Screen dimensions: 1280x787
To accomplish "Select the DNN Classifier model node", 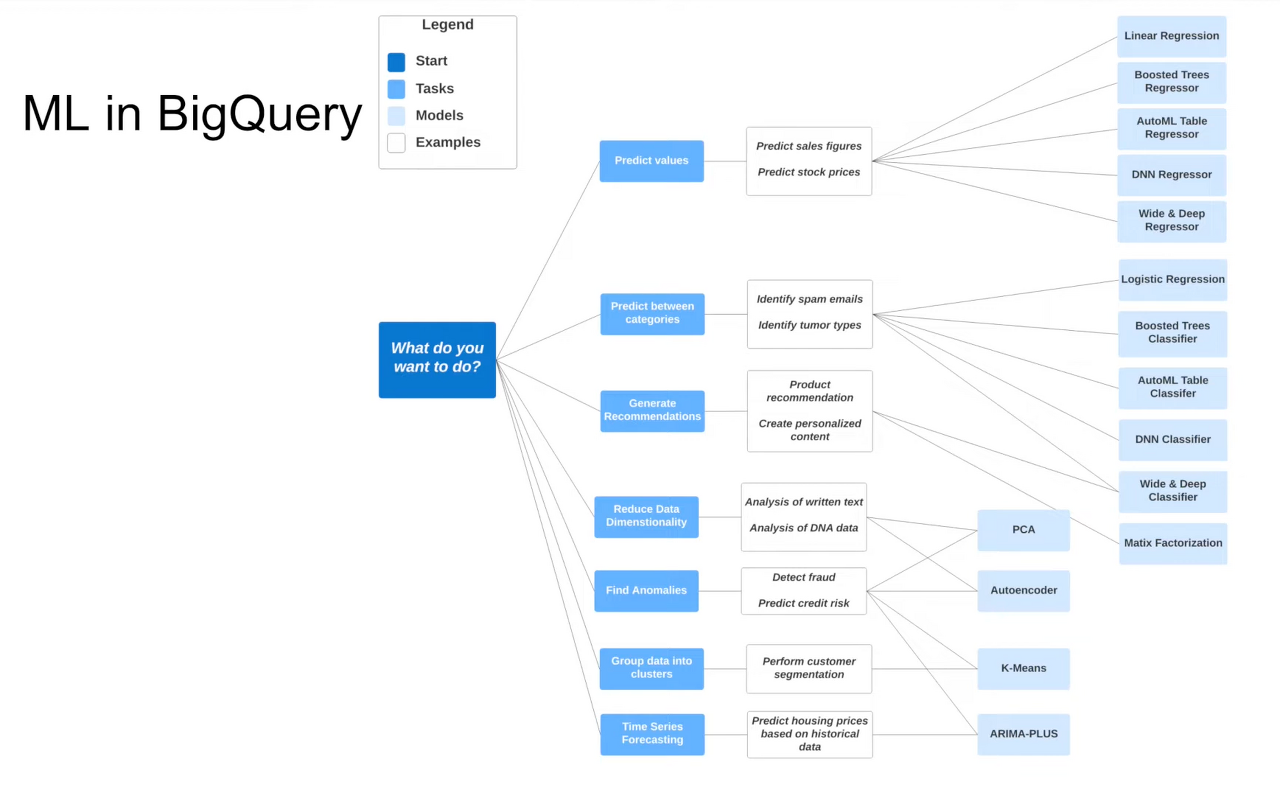I will [1172, 440].
